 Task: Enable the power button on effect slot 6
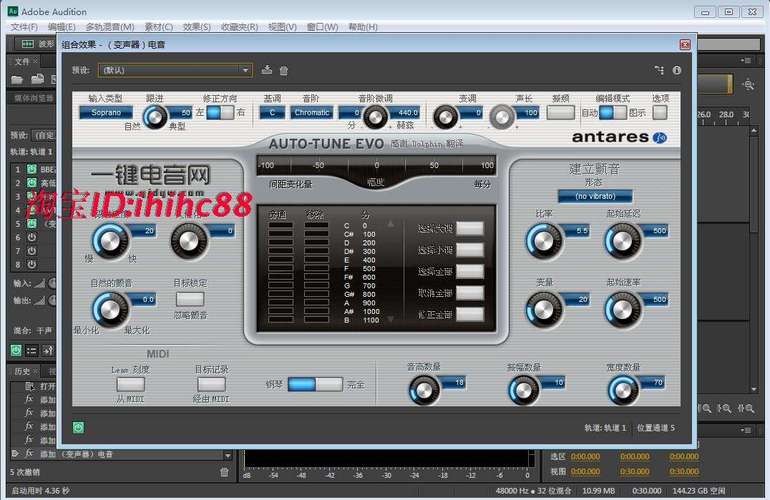[31, 237]
